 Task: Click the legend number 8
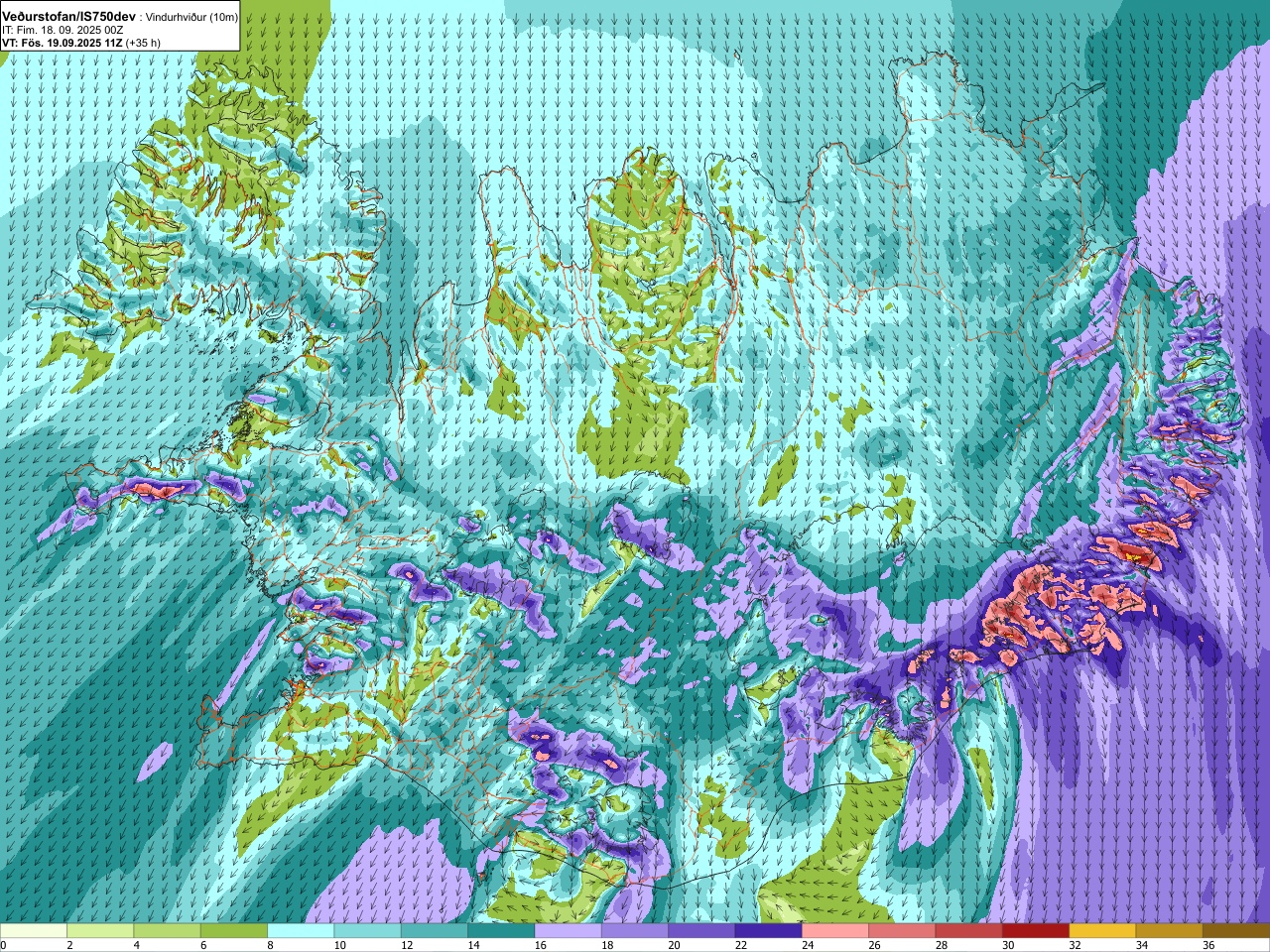[270, 946]
